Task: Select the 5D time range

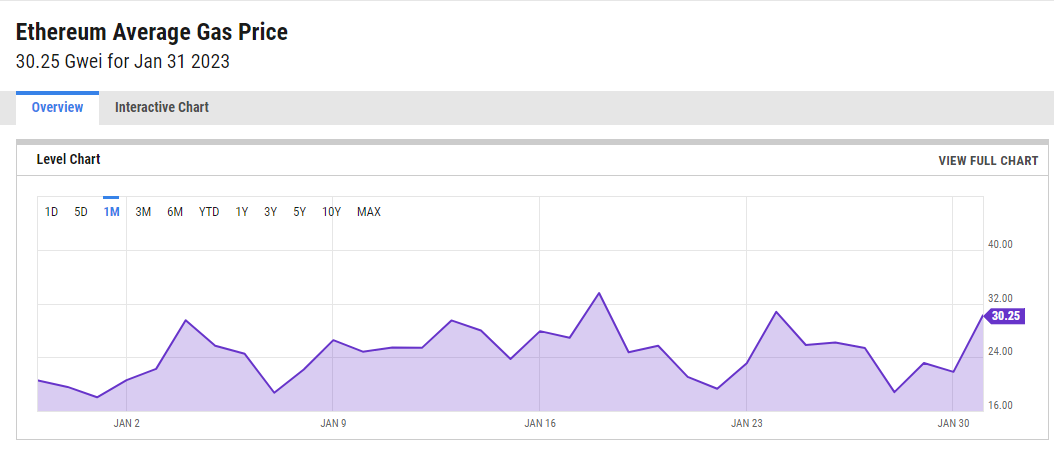Action: point(81,212)
